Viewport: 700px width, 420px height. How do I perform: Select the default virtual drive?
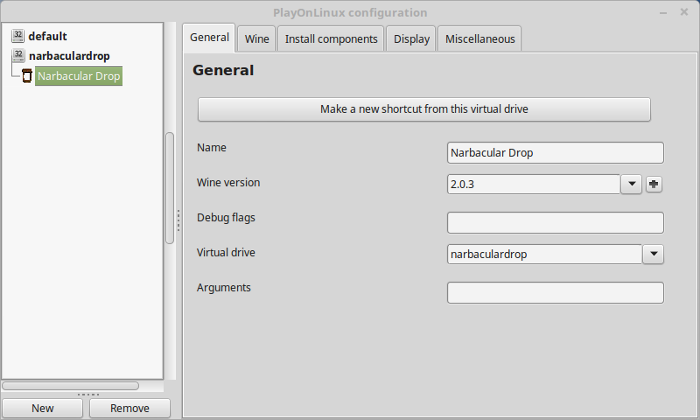pyautogui.click(x=48, y=36)
